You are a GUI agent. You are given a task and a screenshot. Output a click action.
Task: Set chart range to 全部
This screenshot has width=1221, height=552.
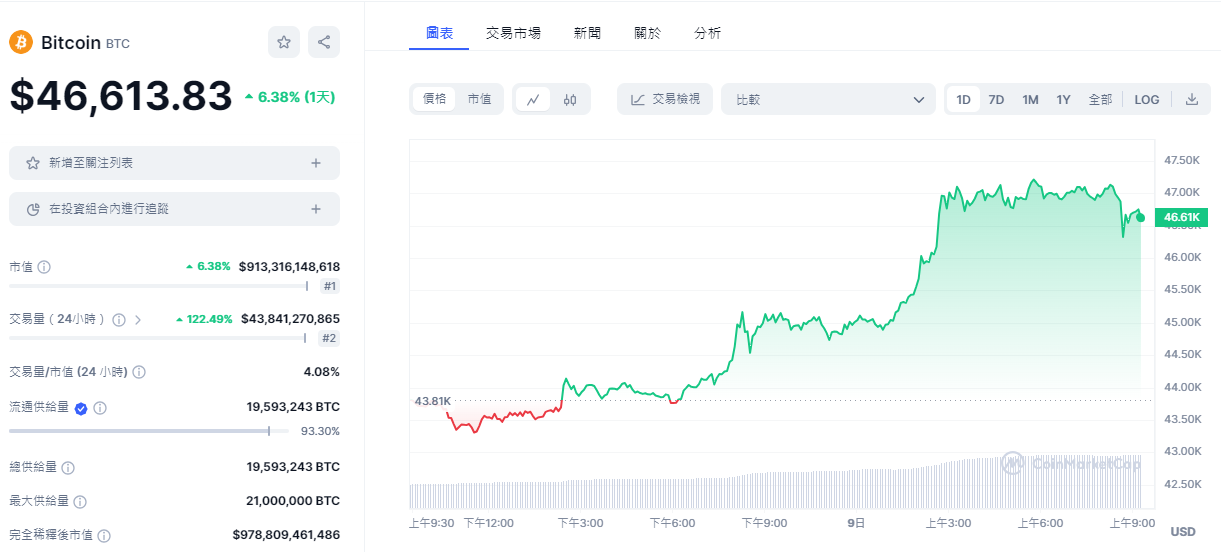(x=1100, y=99)
